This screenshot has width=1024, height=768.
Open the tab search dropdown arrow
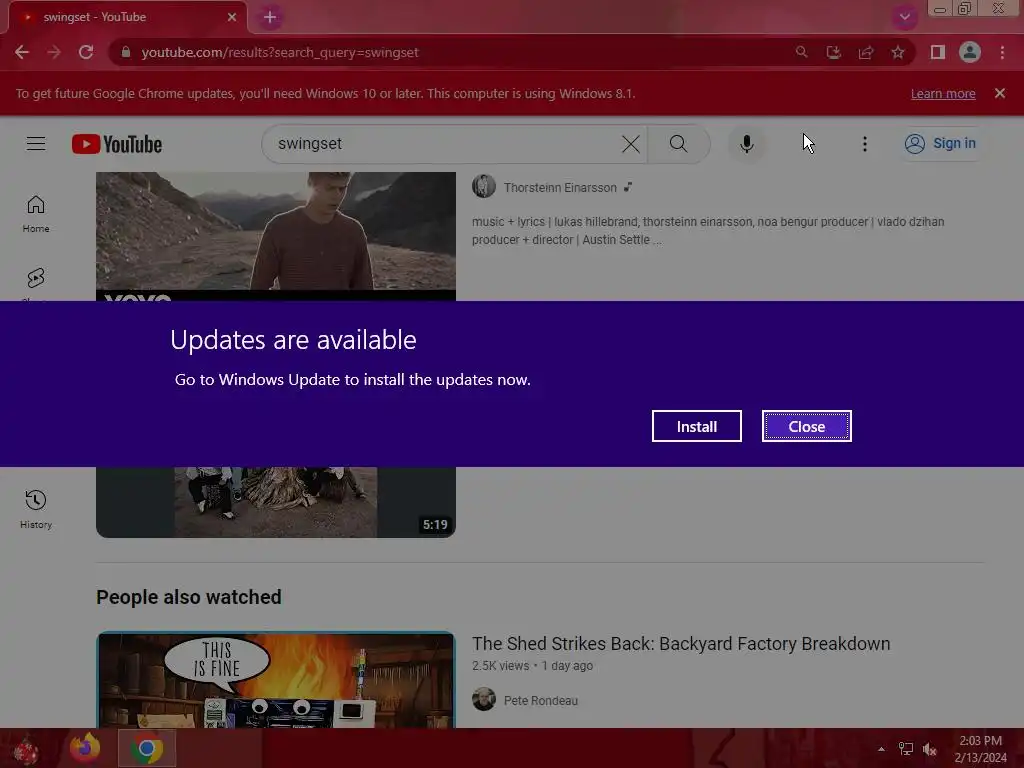click(x=904, y=17)
